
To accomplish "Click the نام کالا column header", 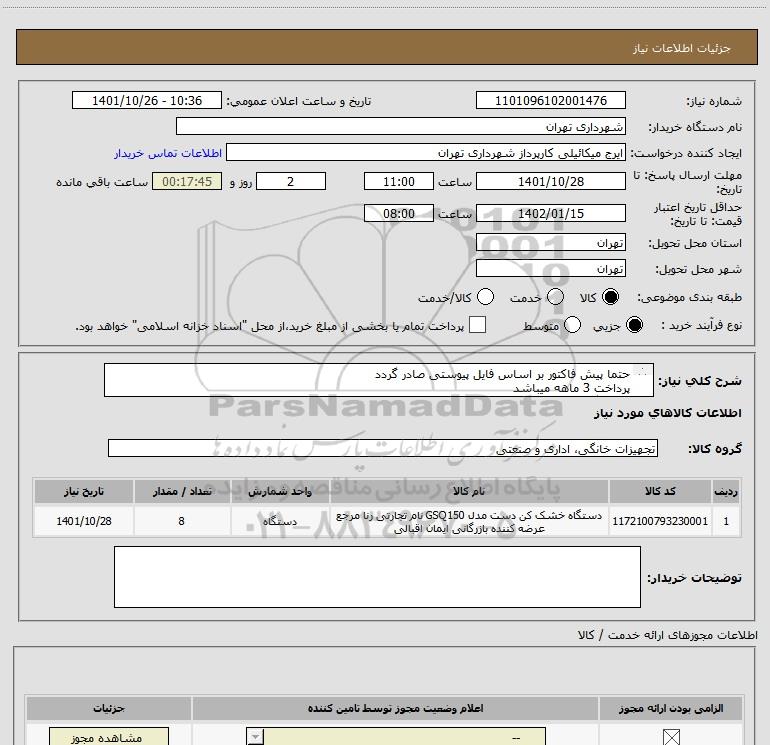I will [x=469, y=491].
